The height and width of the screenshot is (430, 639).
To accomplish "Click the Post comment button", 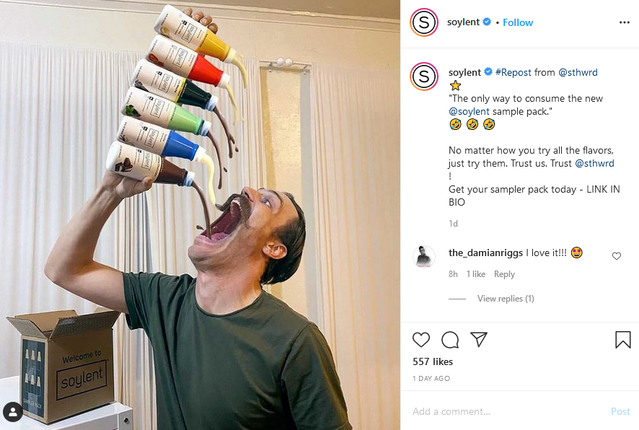I will pyautogui.click(x=620, y=411).
